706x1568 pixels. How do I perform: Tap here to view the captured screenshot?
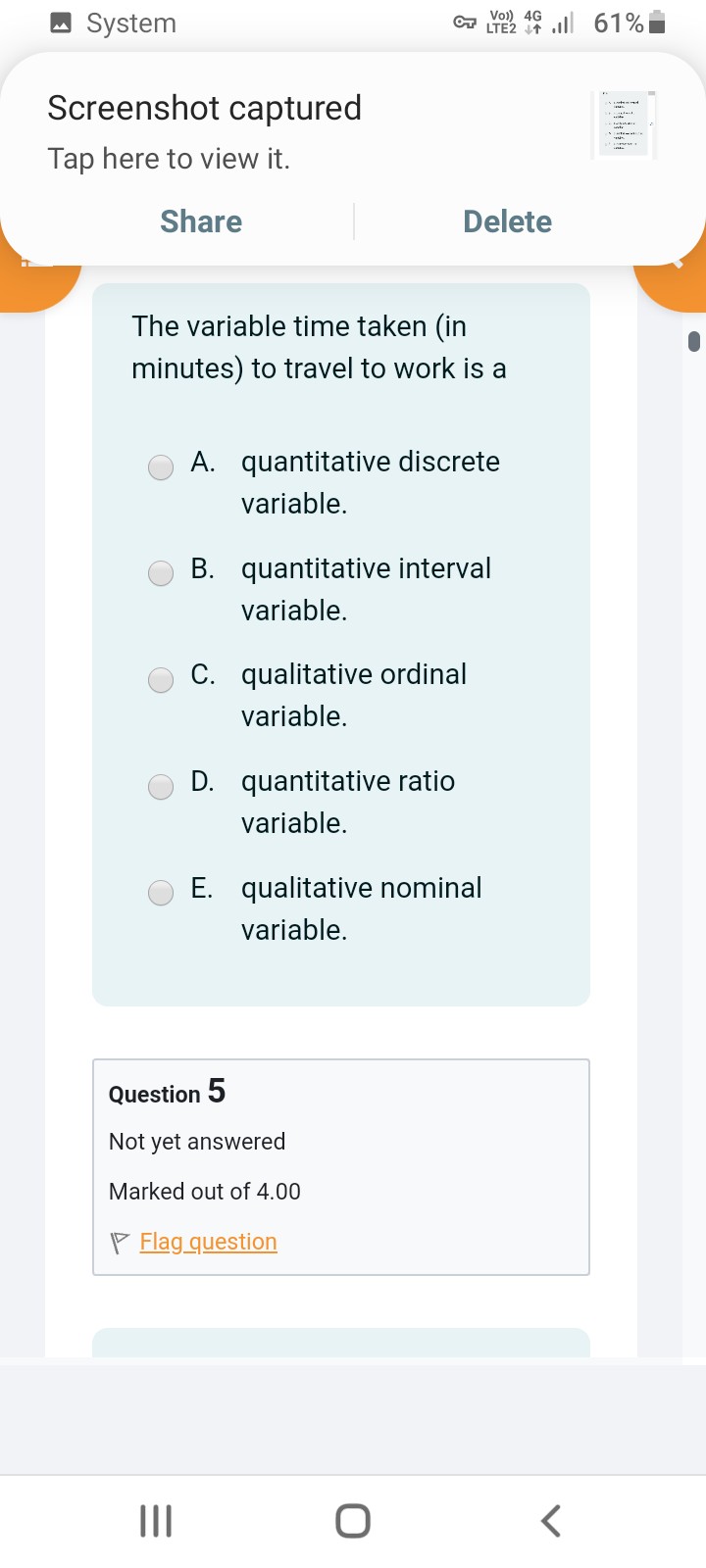[x=169, y=158]
